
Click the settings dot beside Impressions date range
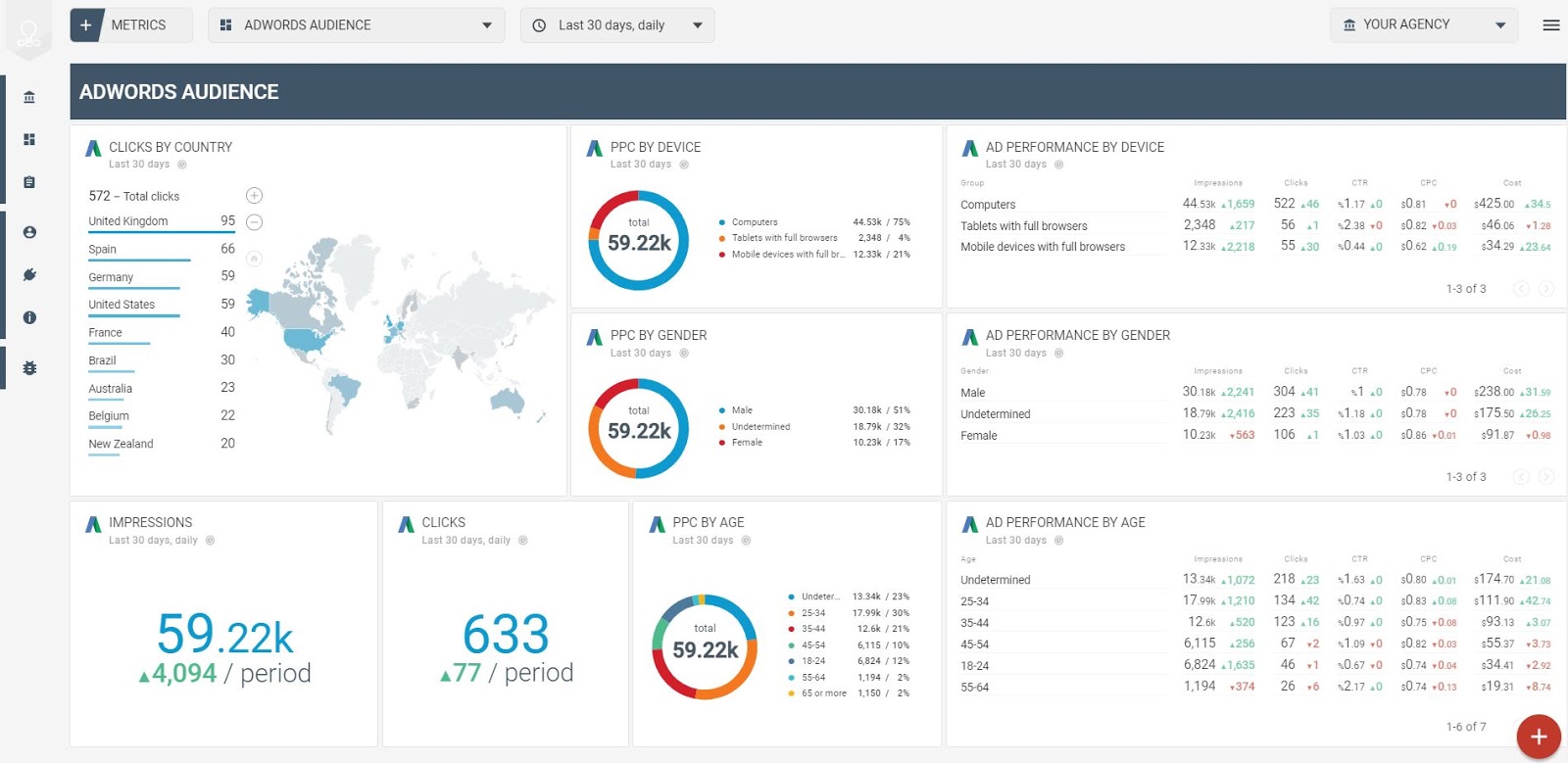(x=210, y=541)
